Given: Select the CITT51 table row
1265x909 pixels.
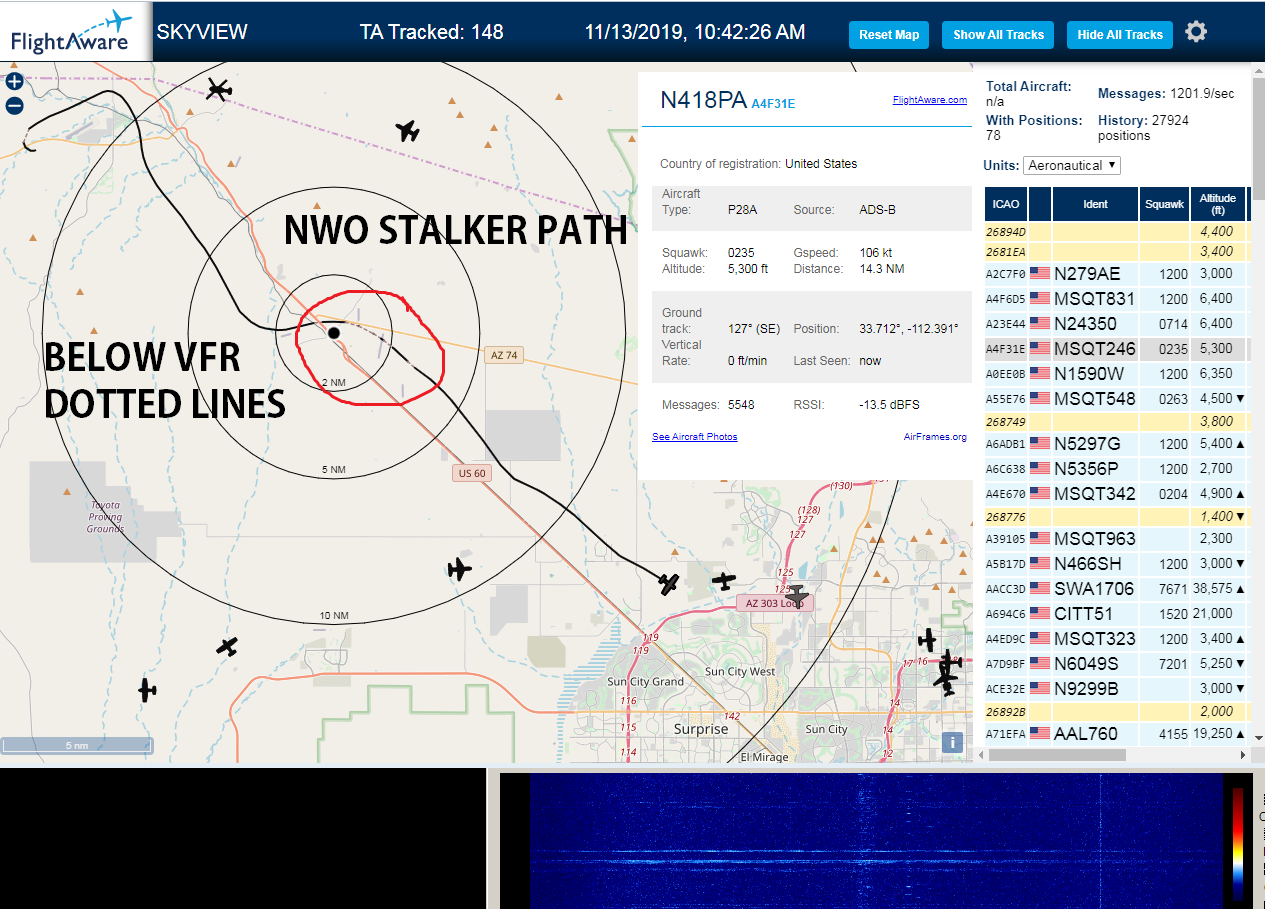Looking at the screenshot, I should point(1115,613).
